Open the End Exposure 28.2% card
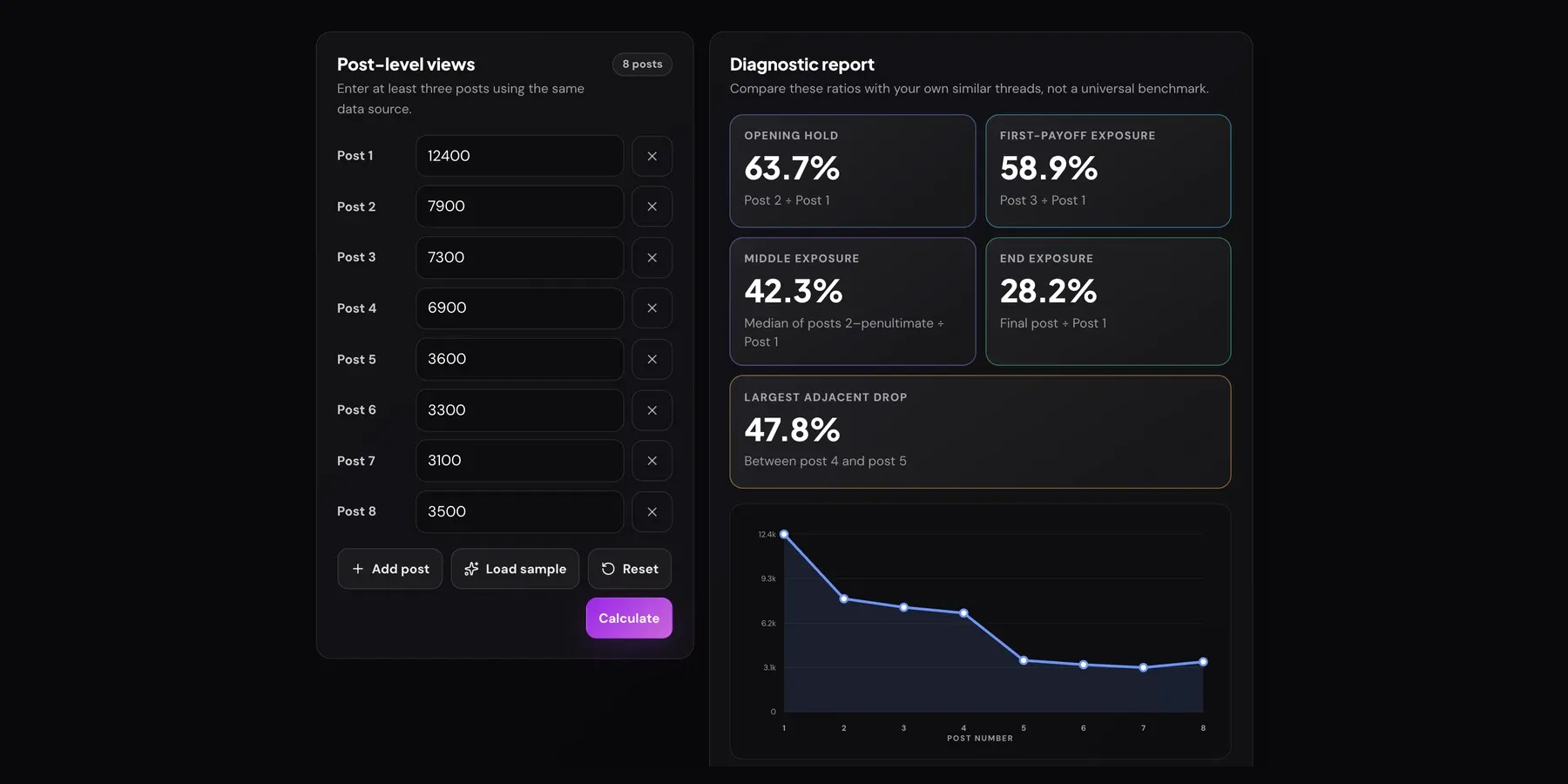This screenshot has width=1568, height=784. click(x=1108, y=301)
